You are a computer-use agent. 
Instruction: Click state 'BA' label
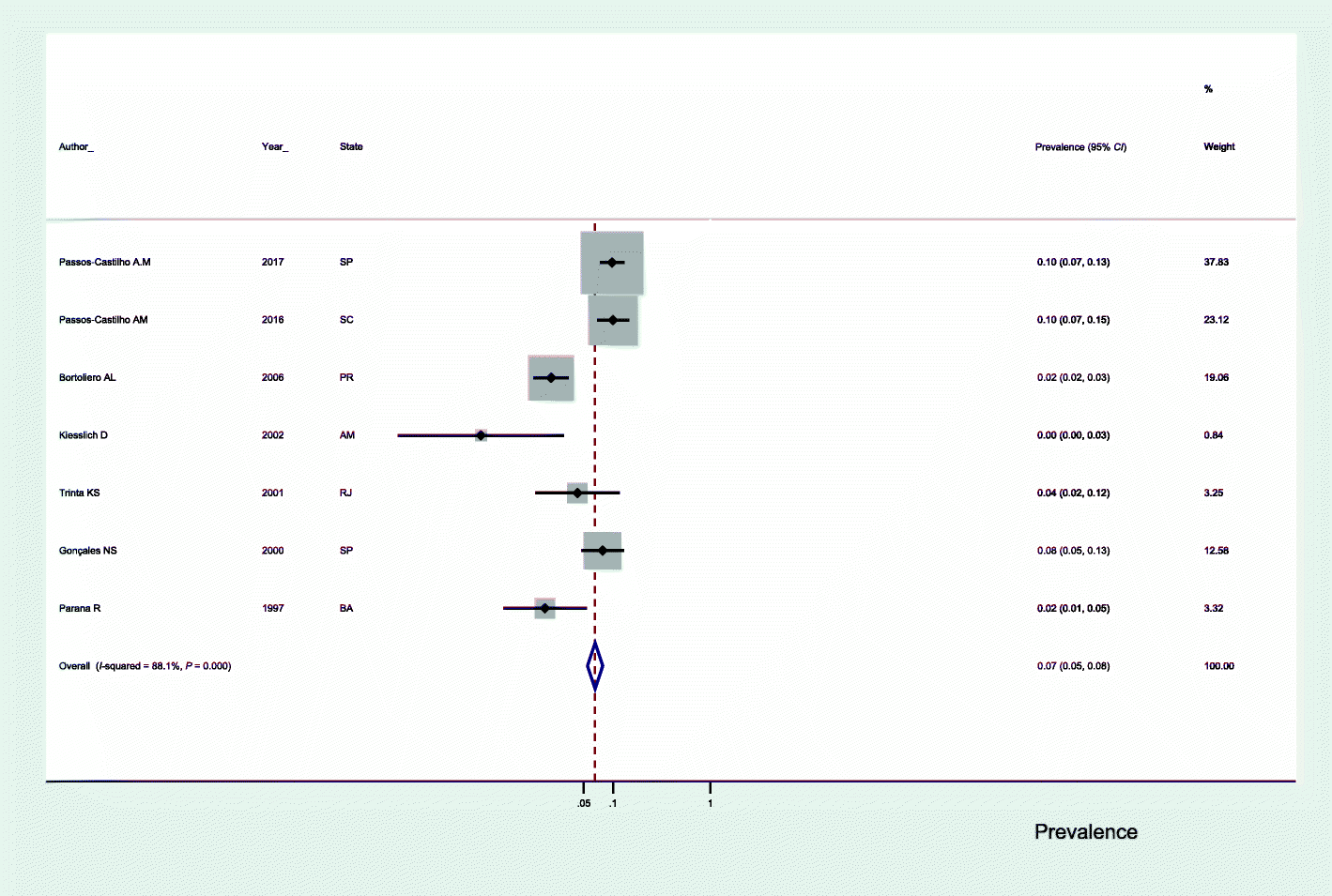pos(346,609)
